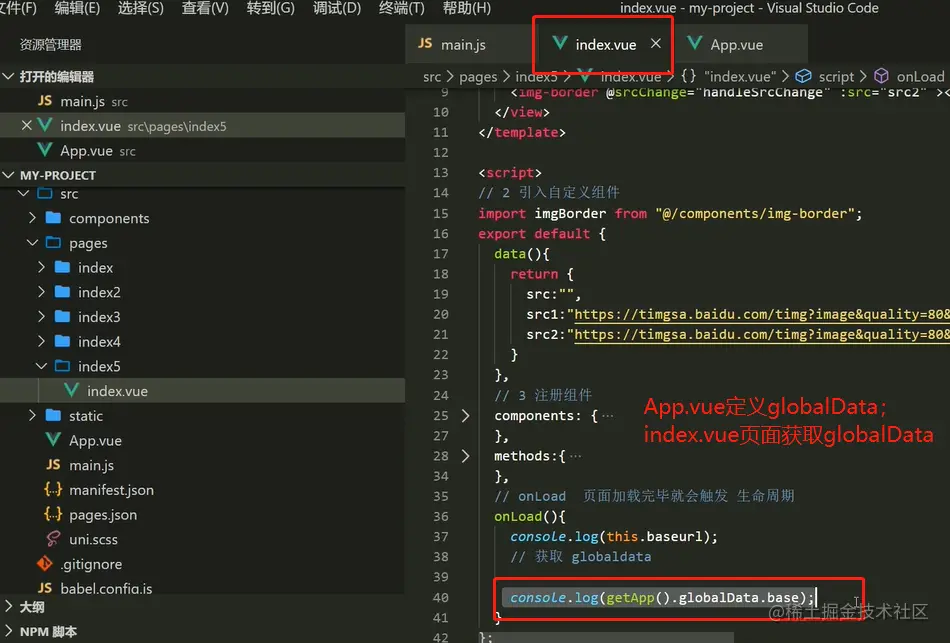Close index.vue in open editors list
Screen dimensions: 950x643
click(x=26, y=125)
